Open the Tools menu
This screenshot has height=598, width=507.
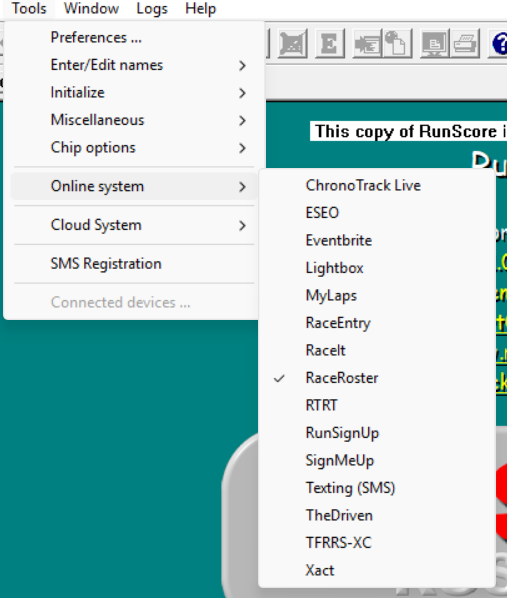tap(29, 8)
